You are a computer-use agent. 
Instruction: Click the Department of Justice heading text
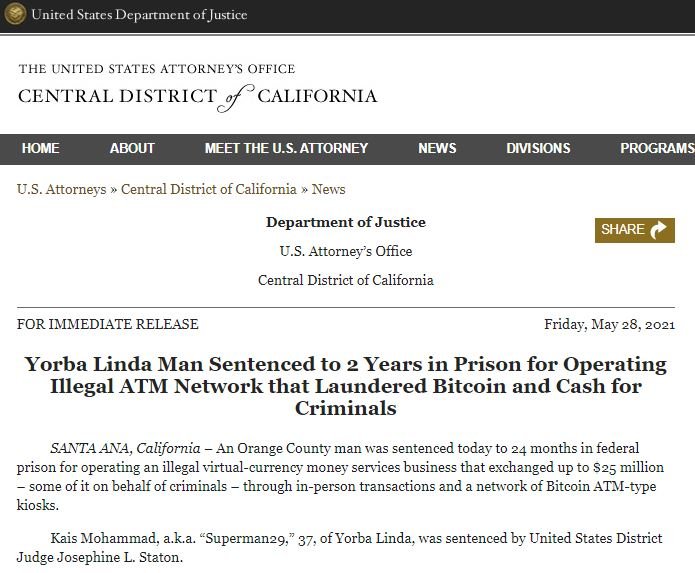click(346, 222)
